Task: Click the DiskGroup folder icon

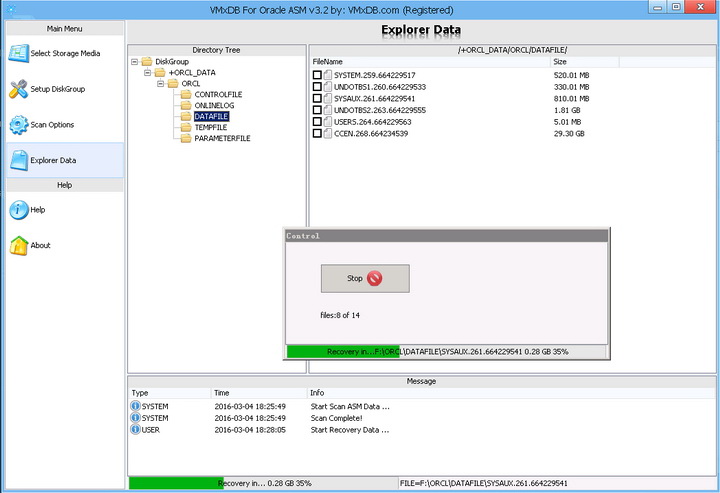Action: click(x=146, y=62)
